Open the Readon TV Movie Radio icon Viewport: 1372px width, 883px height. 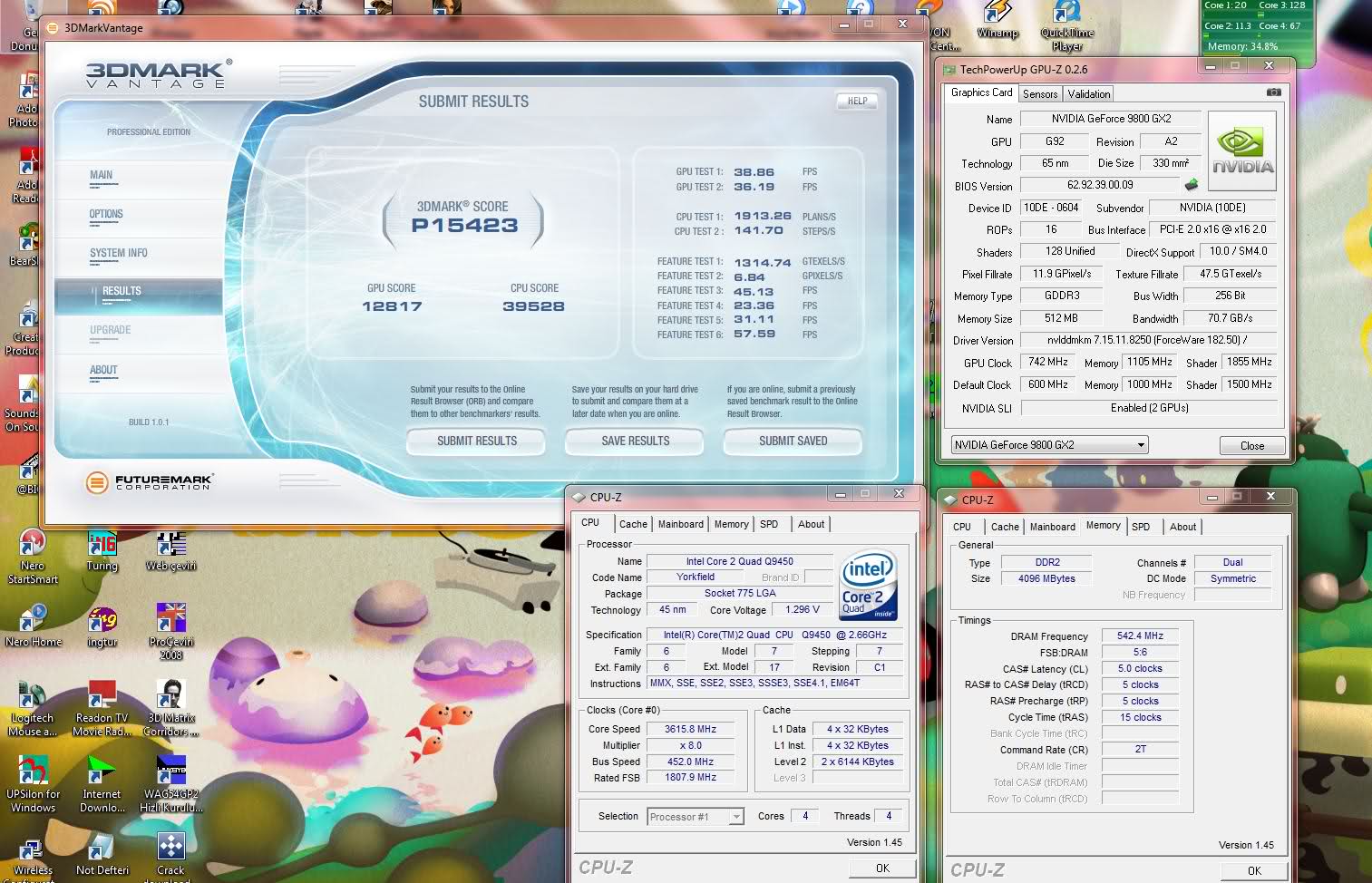pos(102,708)
